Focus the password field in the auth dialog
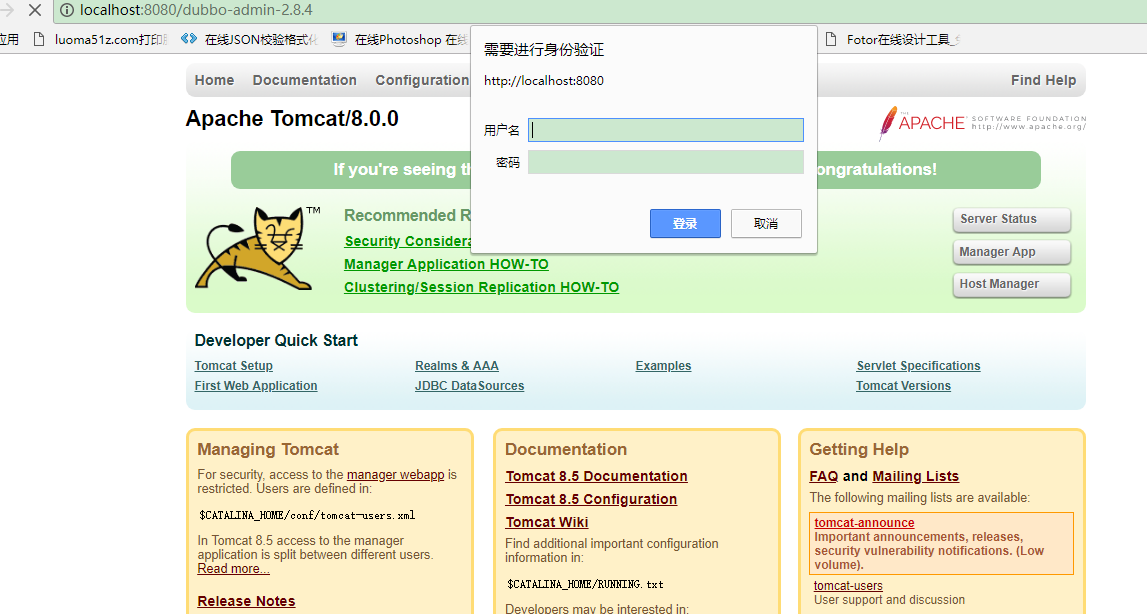 pos(666,162)
